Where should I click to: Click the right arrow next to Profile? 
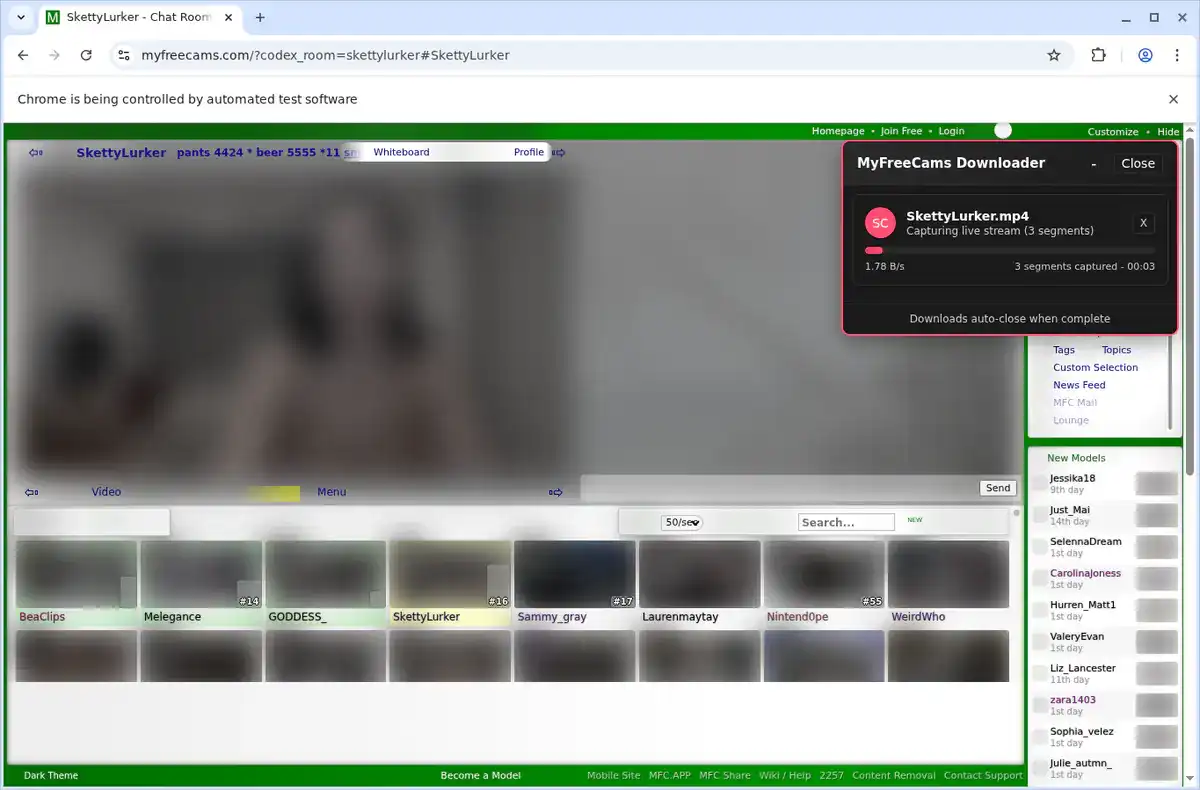coord(559,153)
